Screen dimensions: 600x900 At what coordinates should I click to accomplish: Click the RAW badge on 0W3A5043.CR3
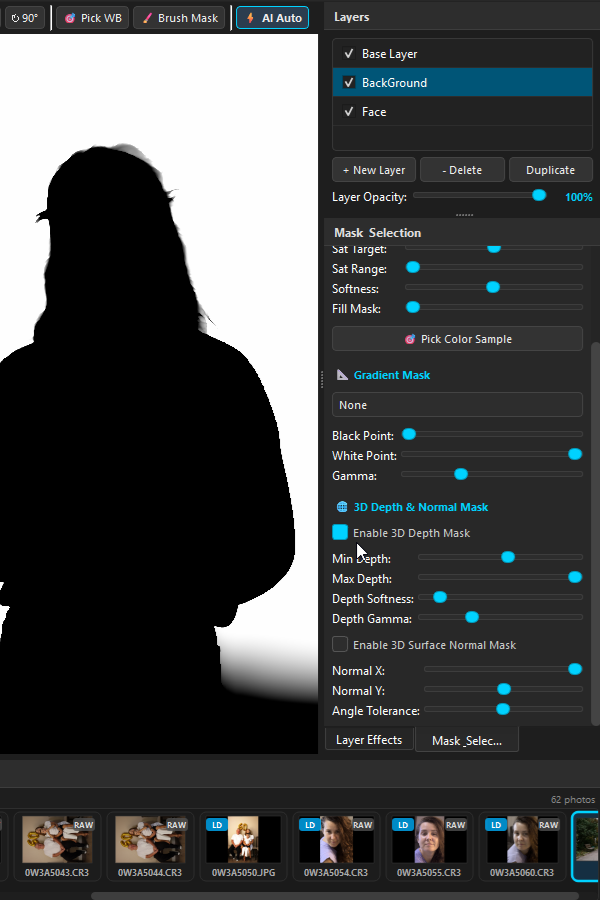click(x=83, y=825)
